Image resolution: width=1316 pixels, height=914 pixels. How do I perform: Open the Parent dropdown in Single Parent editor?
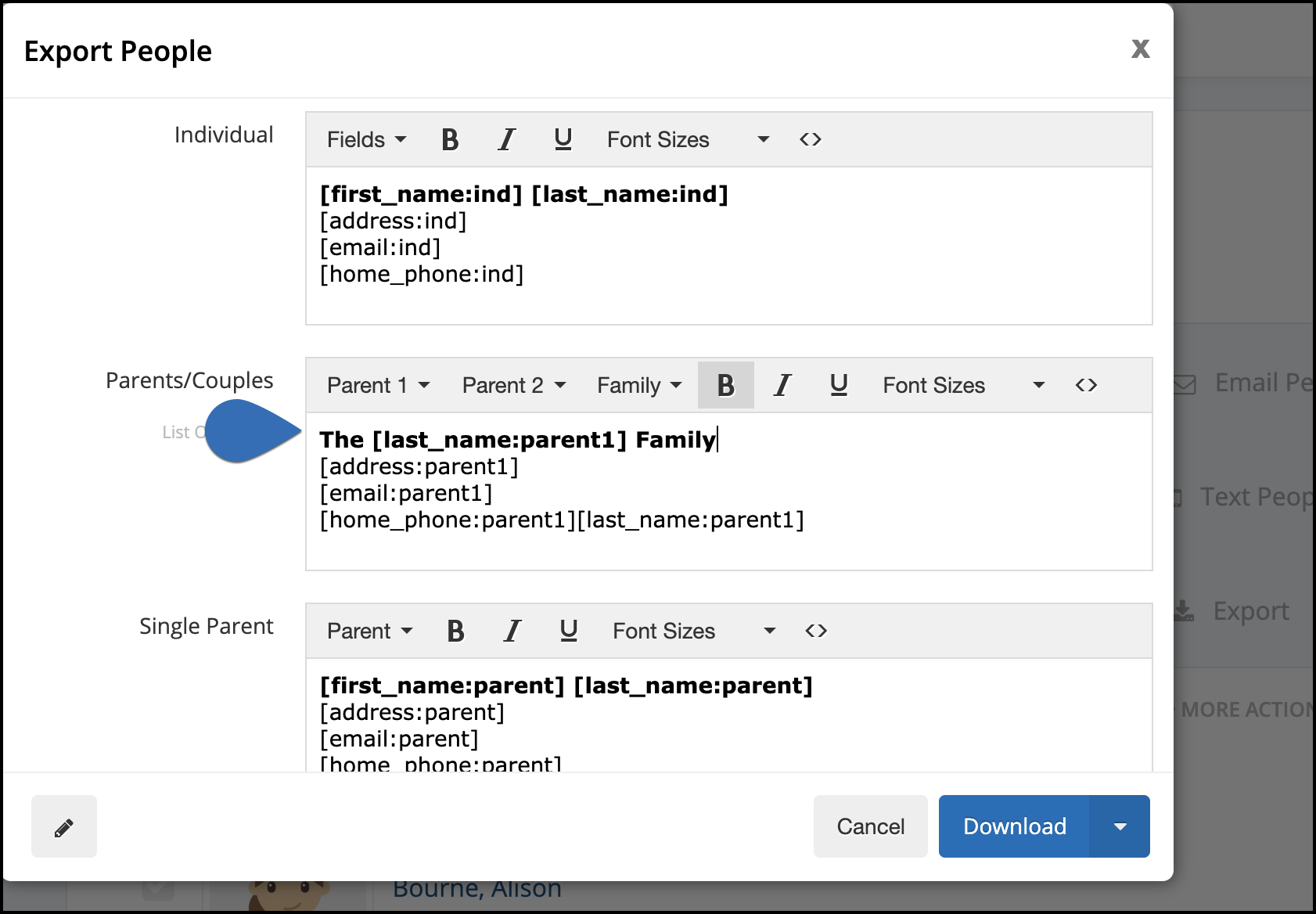(x=369, y=631)
